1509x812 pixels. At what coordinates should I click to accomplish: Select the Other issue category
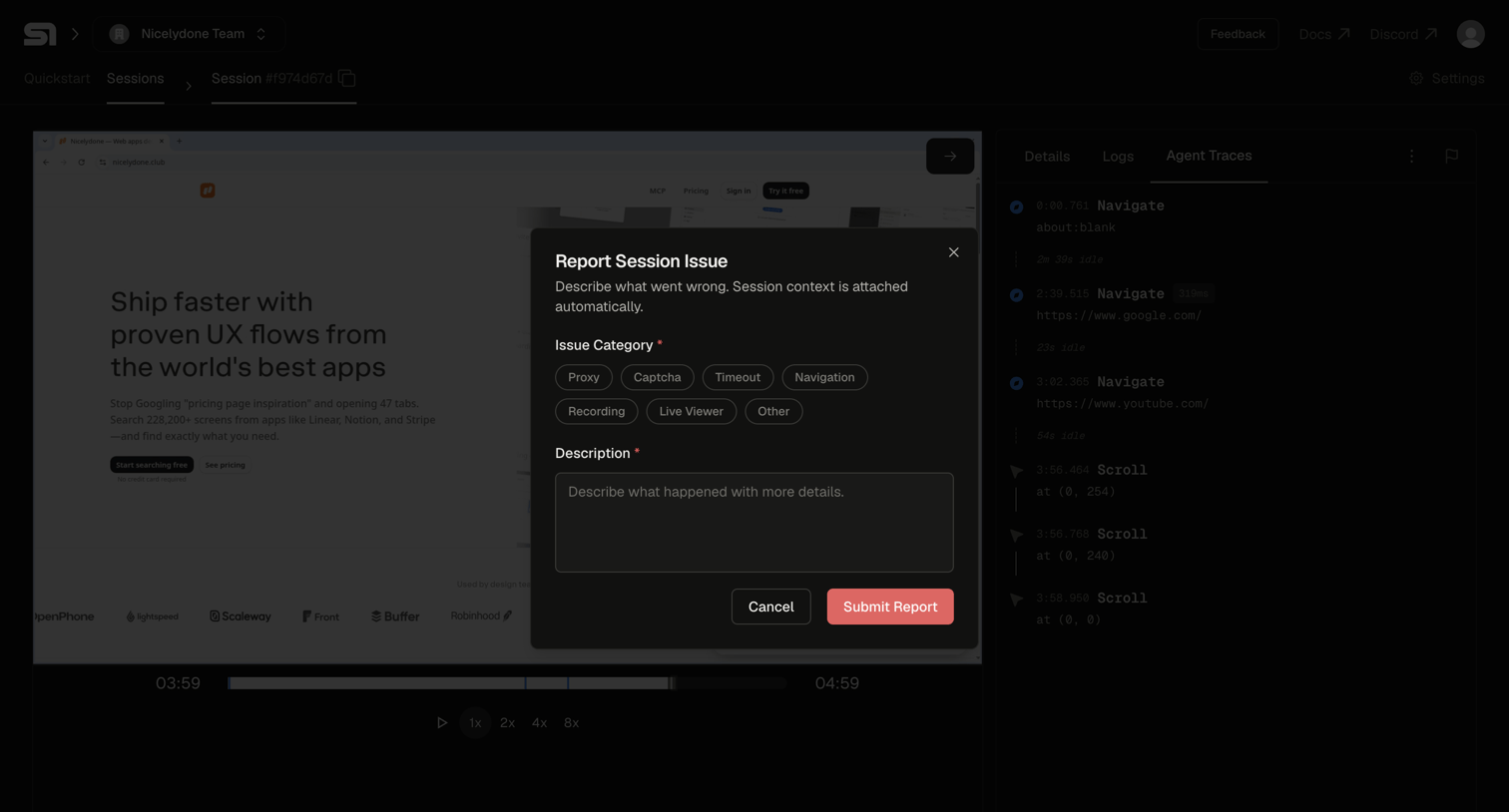(773, 411)
